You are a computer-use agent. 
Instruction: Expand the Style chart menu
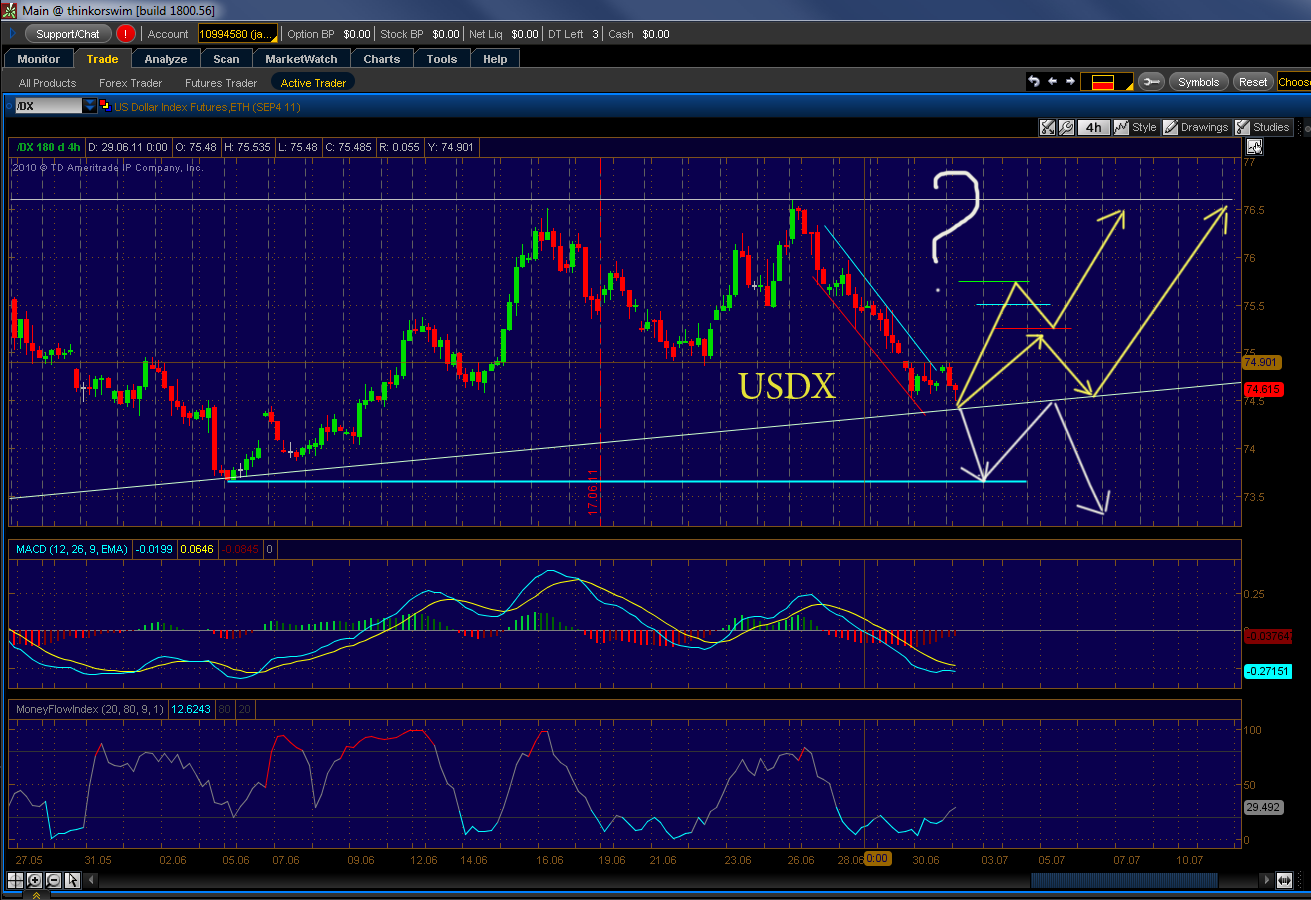(x=1135, y=127)
